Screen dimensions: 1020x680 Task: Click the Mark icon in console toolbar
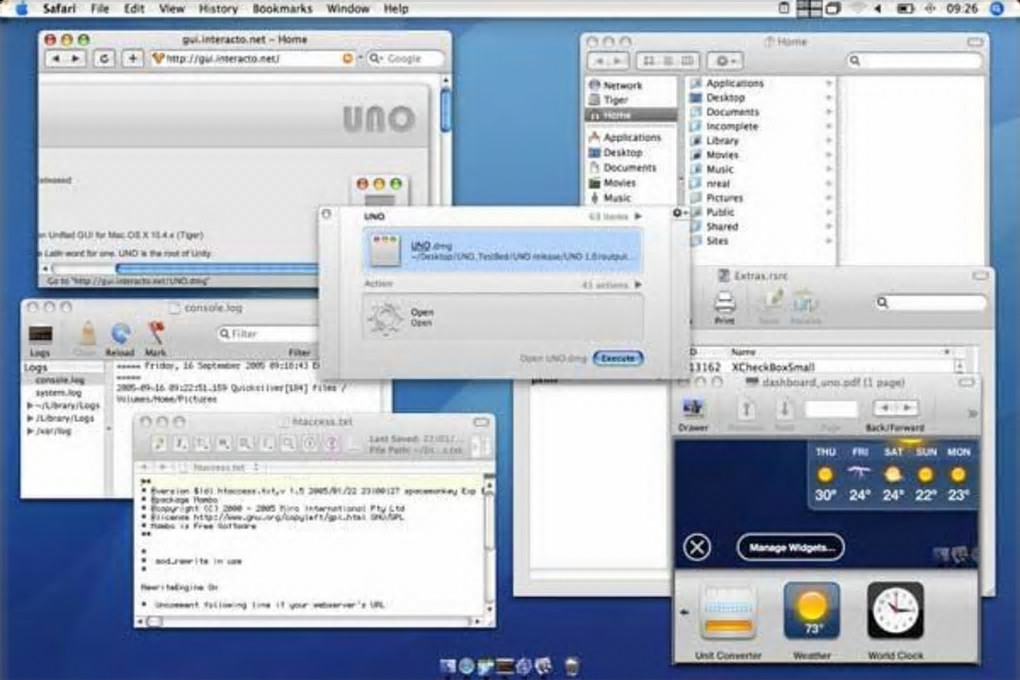[x=155, y=333]
